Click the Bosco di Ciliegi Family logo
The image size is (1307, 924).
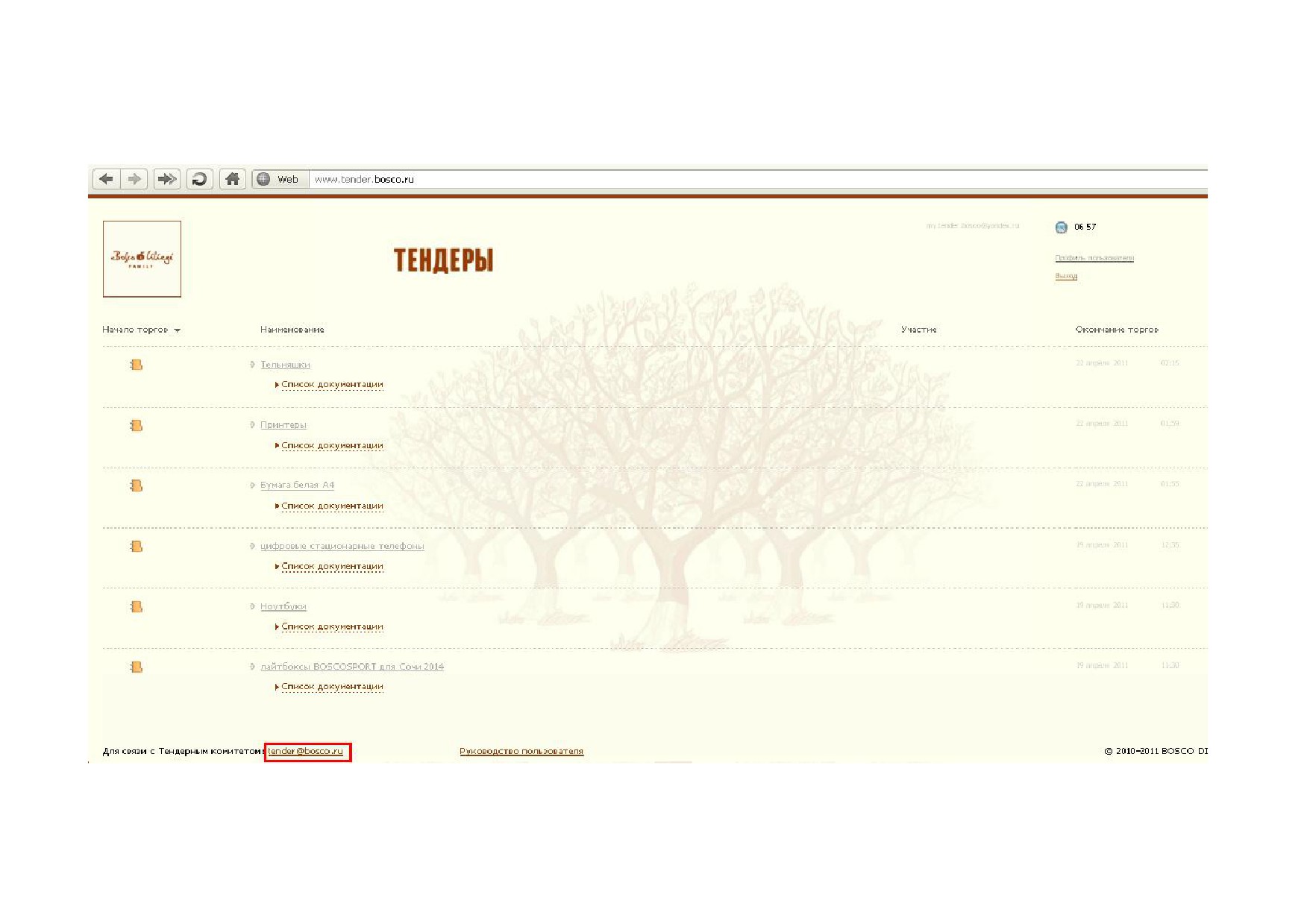coord(142,259)
